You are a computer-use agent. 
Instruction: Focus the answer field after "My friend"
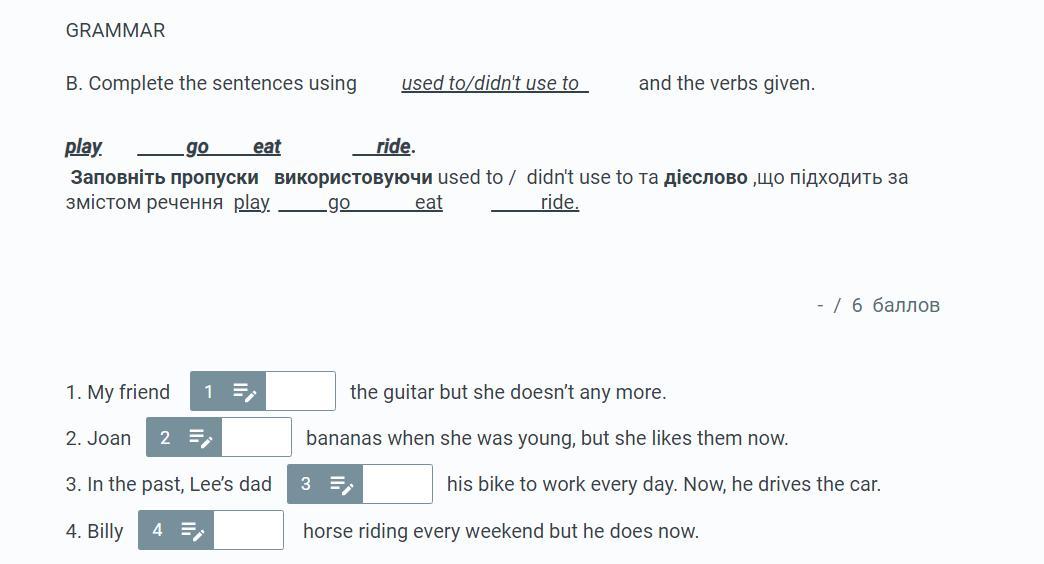pos(300,392)
